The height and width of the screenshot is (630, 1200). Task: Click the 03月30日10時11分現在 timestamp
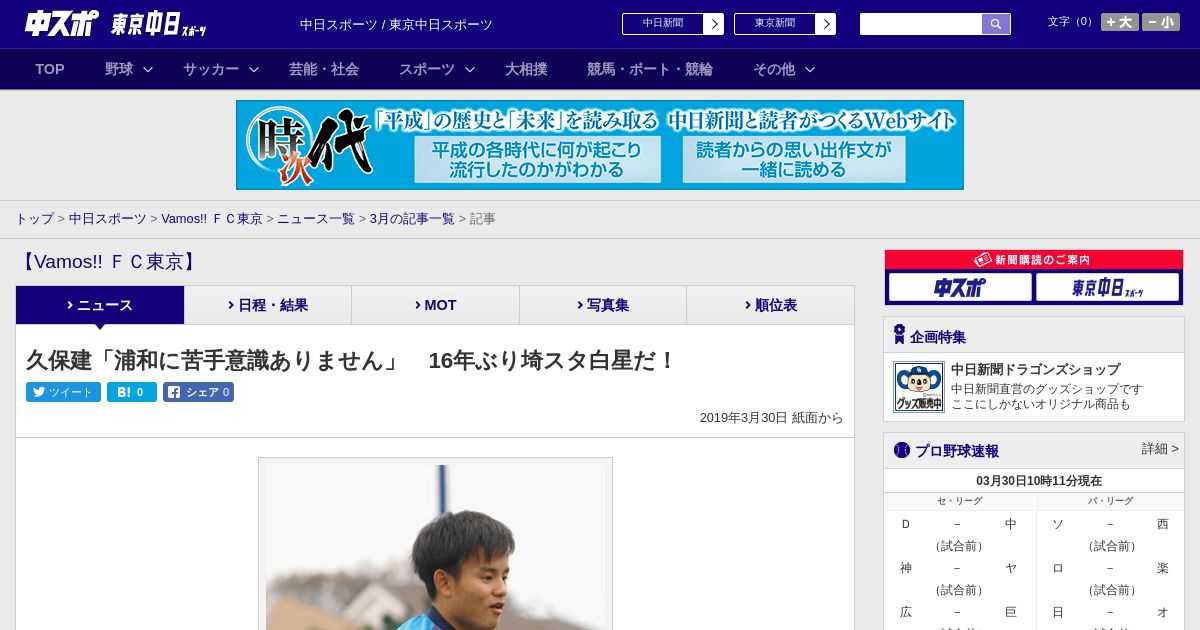1039,481
